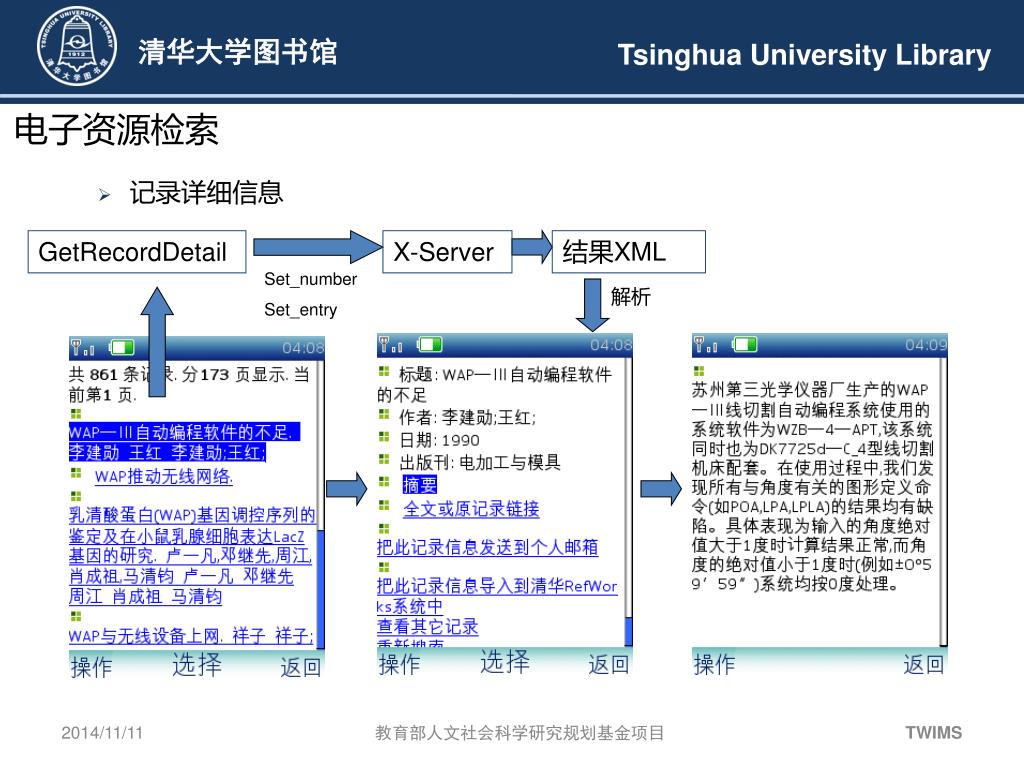Click the green bullet beside WAP推动无线网络
Screen dimensions: 1024x768
76,472
